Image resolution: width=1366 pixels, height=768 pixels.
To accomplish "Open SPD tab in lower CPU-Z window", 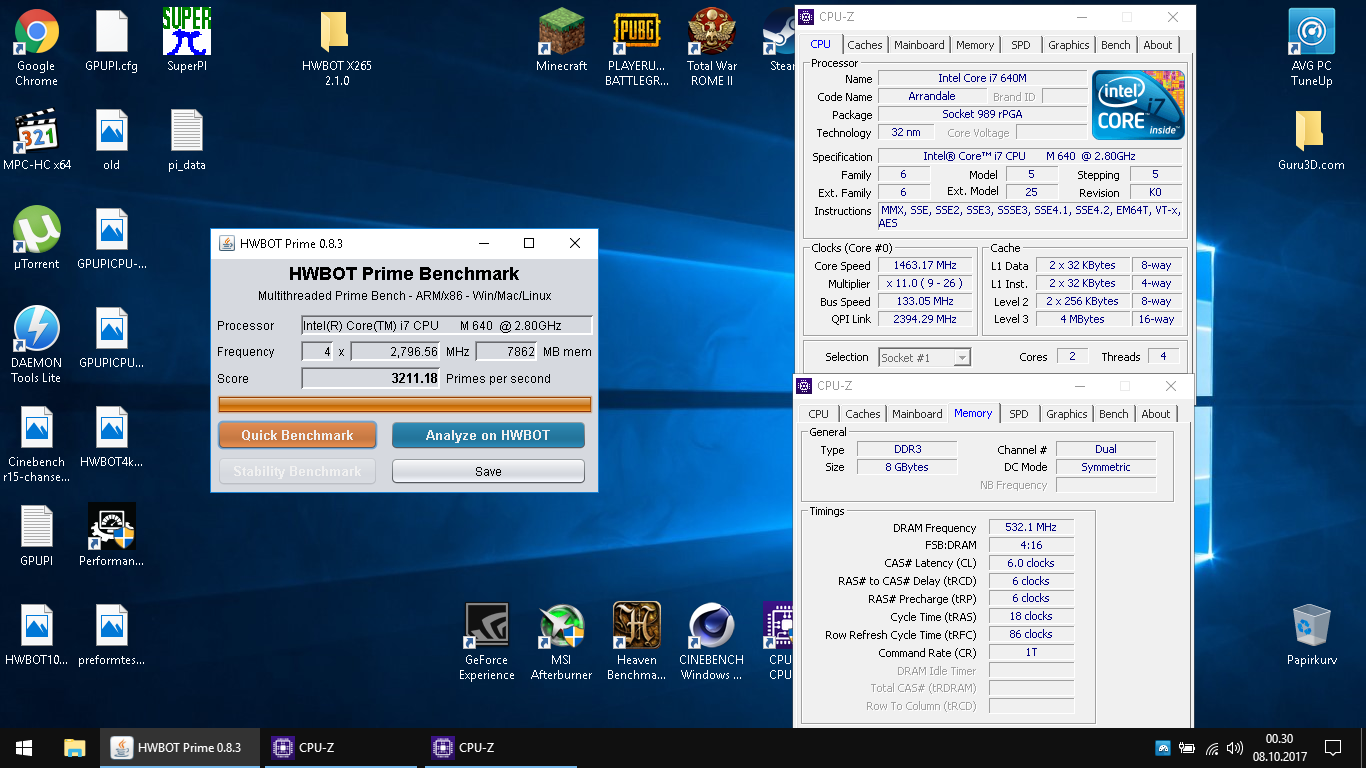I will 1019,414.
